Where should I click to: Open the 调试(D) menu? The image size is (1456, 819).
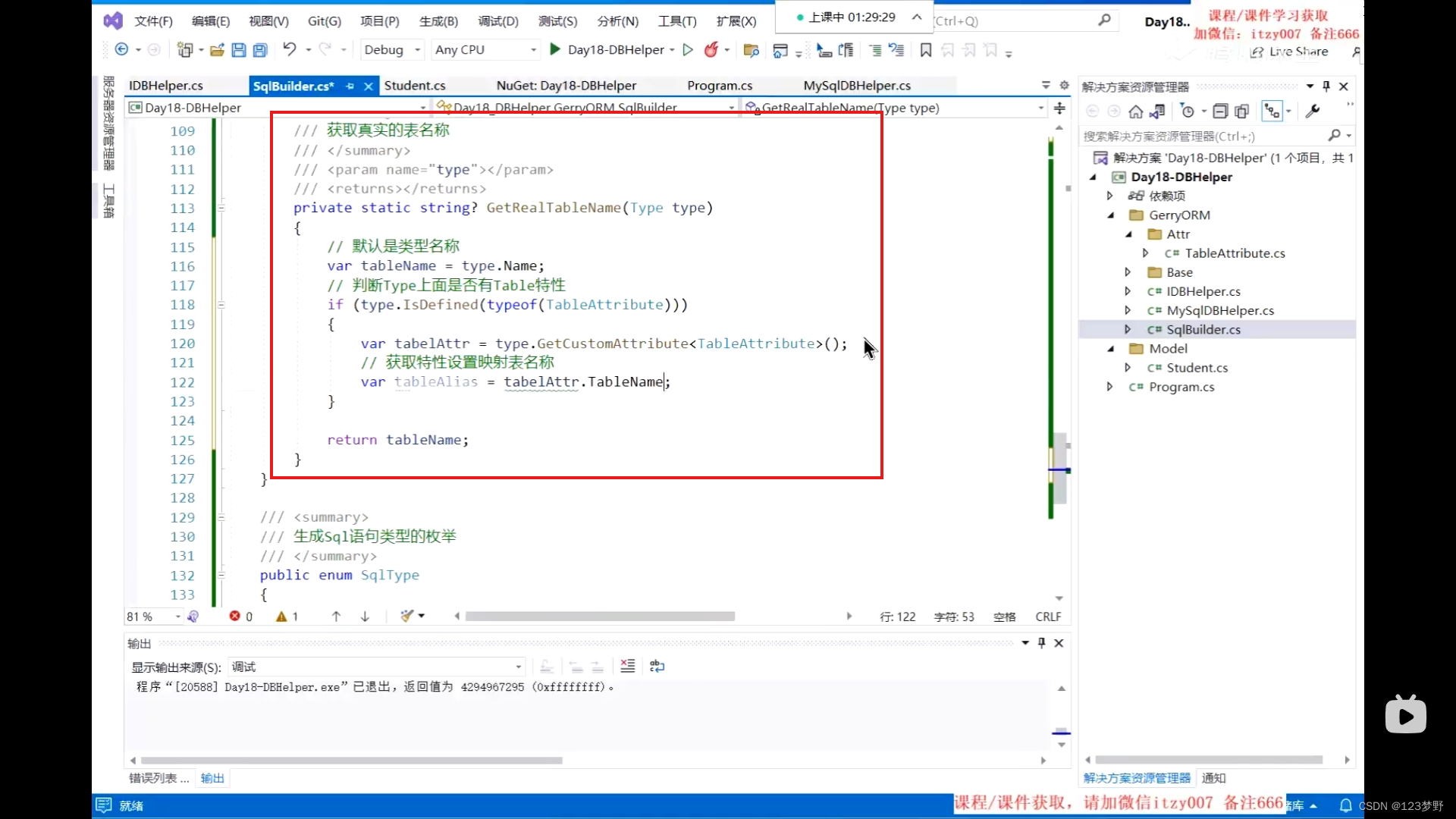[498, 21]
